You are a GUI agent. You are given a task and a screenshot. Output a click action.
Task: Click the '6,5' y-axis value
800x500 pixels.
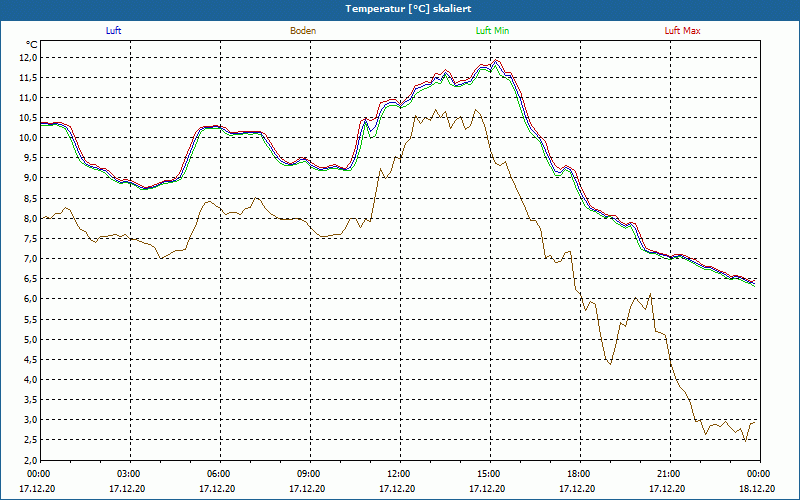pos(31,279)
